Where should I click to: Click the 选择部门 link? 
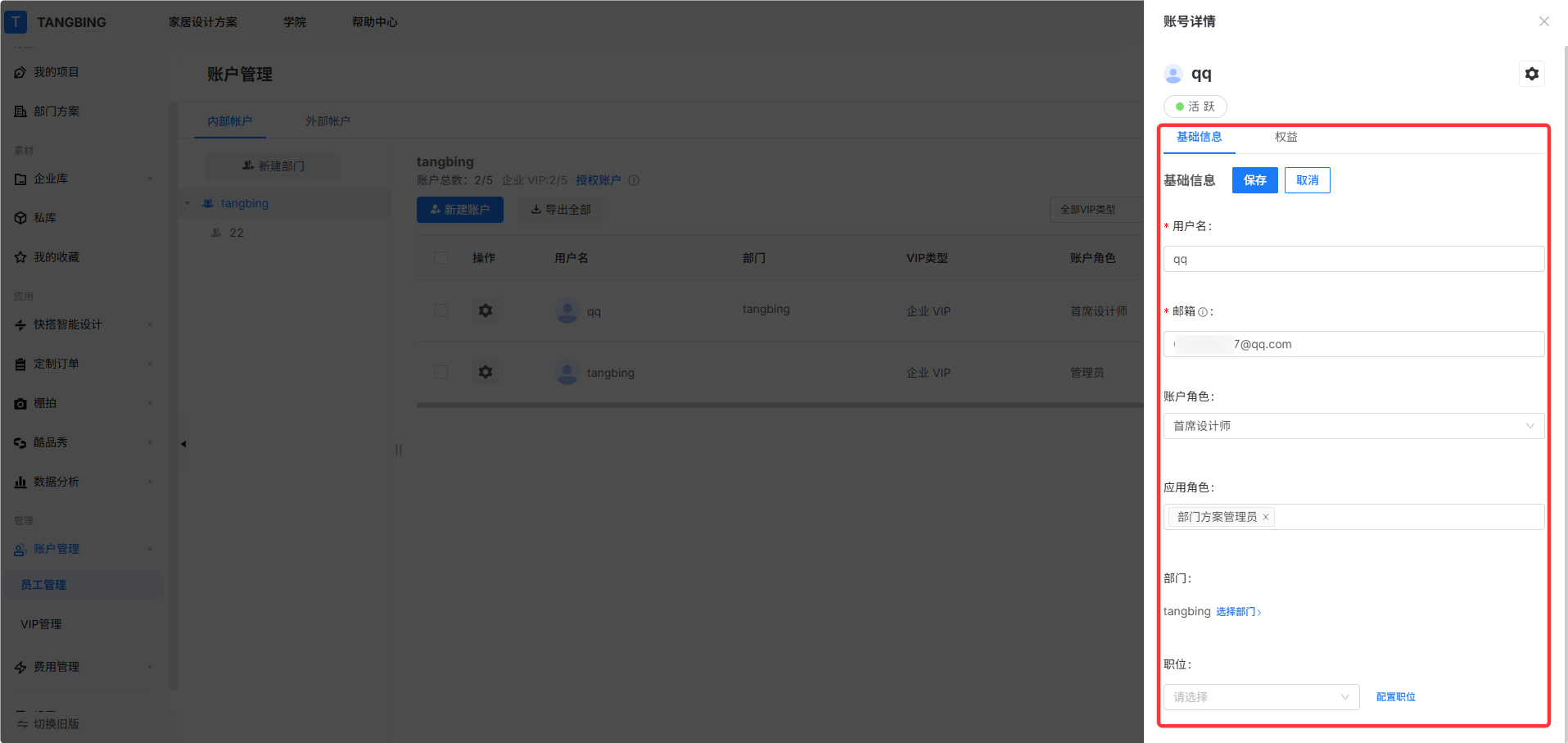tap(1238, 612)
